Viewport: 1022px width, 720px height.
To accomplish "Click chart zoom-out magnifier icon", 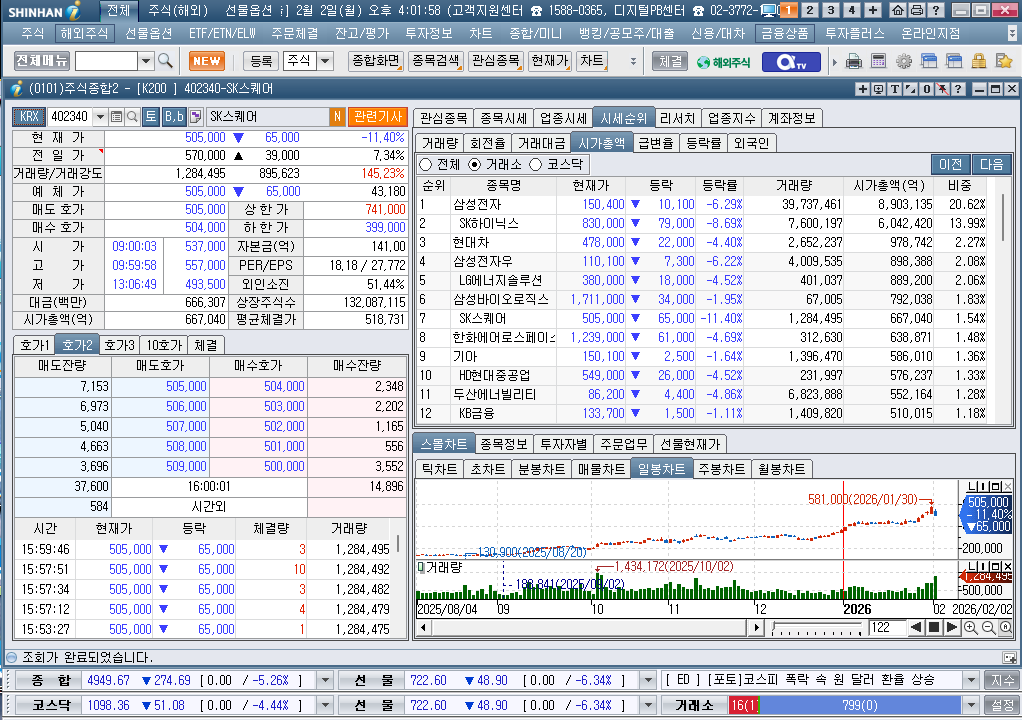I will tap(988, 627).
